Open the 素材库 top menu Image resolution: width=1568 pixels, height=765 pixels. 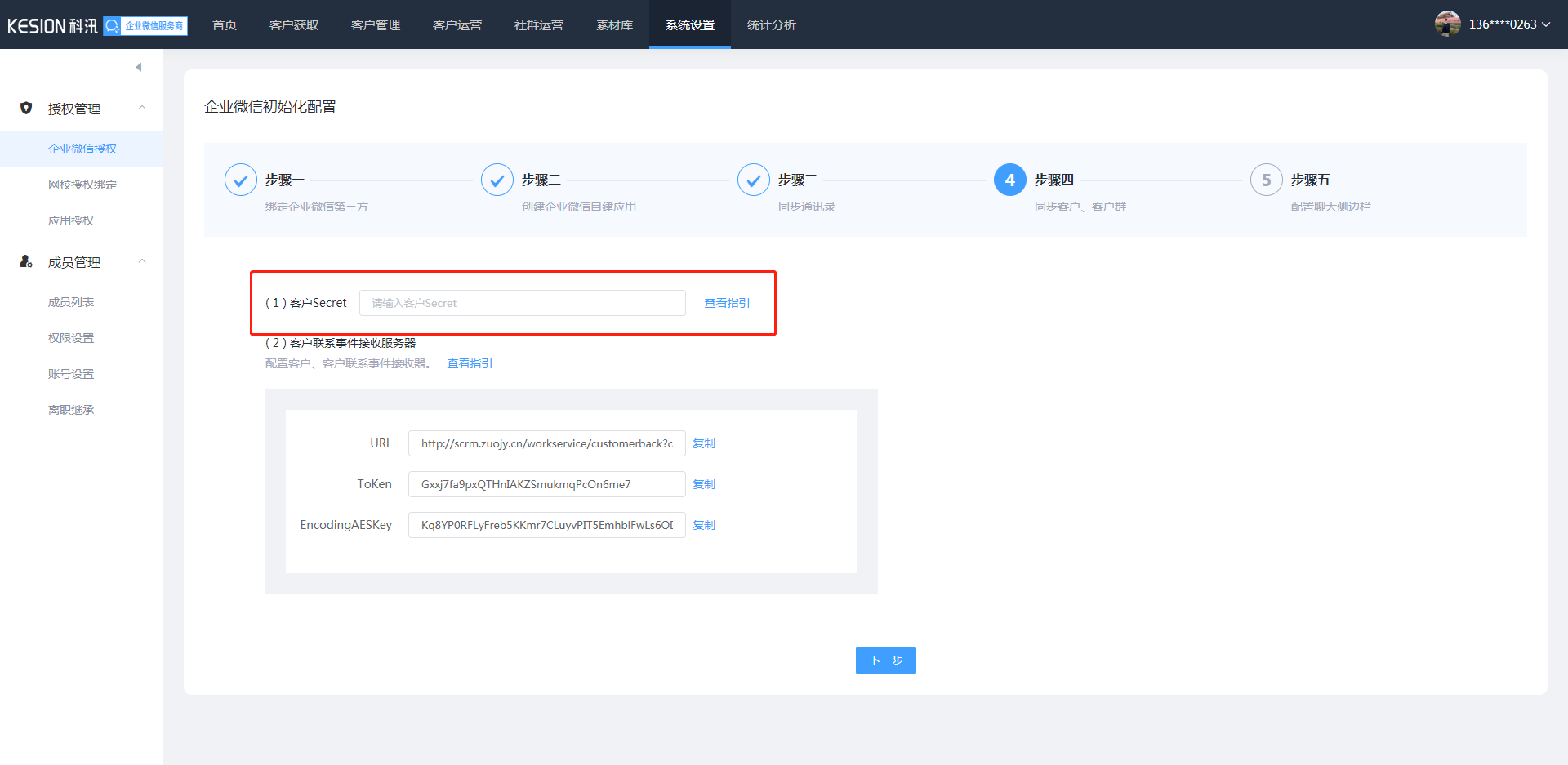(614, 25)
